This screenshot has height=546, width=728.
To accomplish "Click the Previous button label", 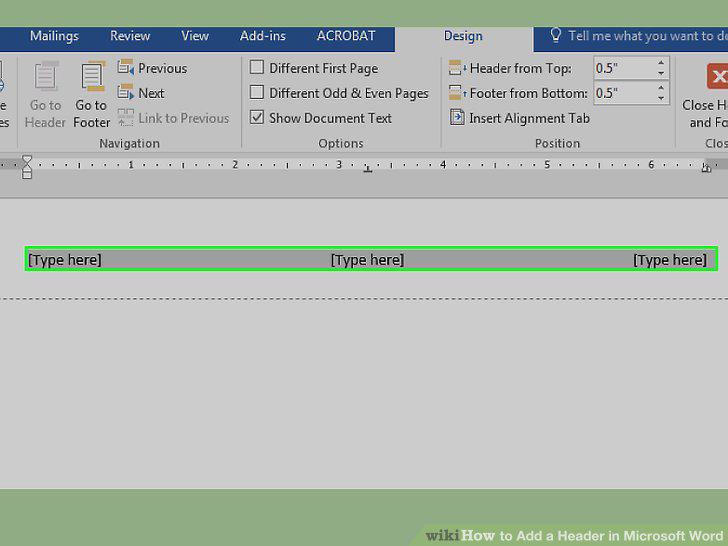I will [162, 68].
